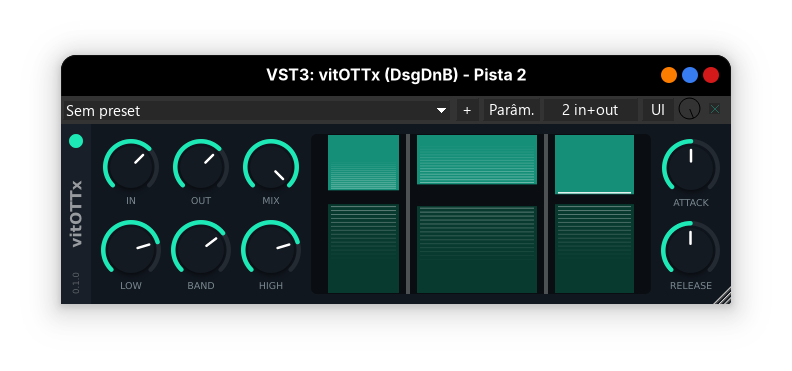792x371 pixels.
Task: Click the right crossover divider bar
Action: 546,214
